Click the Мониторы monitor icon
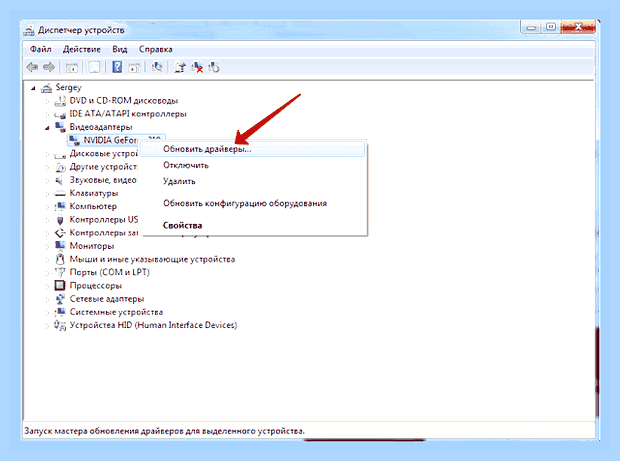Screen dimensions: 620x461 pos(60,246)
